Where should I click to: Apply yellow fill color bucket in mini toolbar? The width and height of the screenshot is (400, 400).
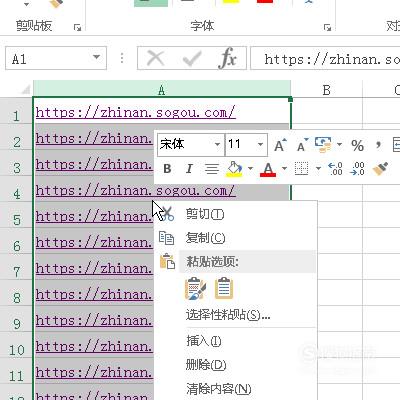[235, 169]
